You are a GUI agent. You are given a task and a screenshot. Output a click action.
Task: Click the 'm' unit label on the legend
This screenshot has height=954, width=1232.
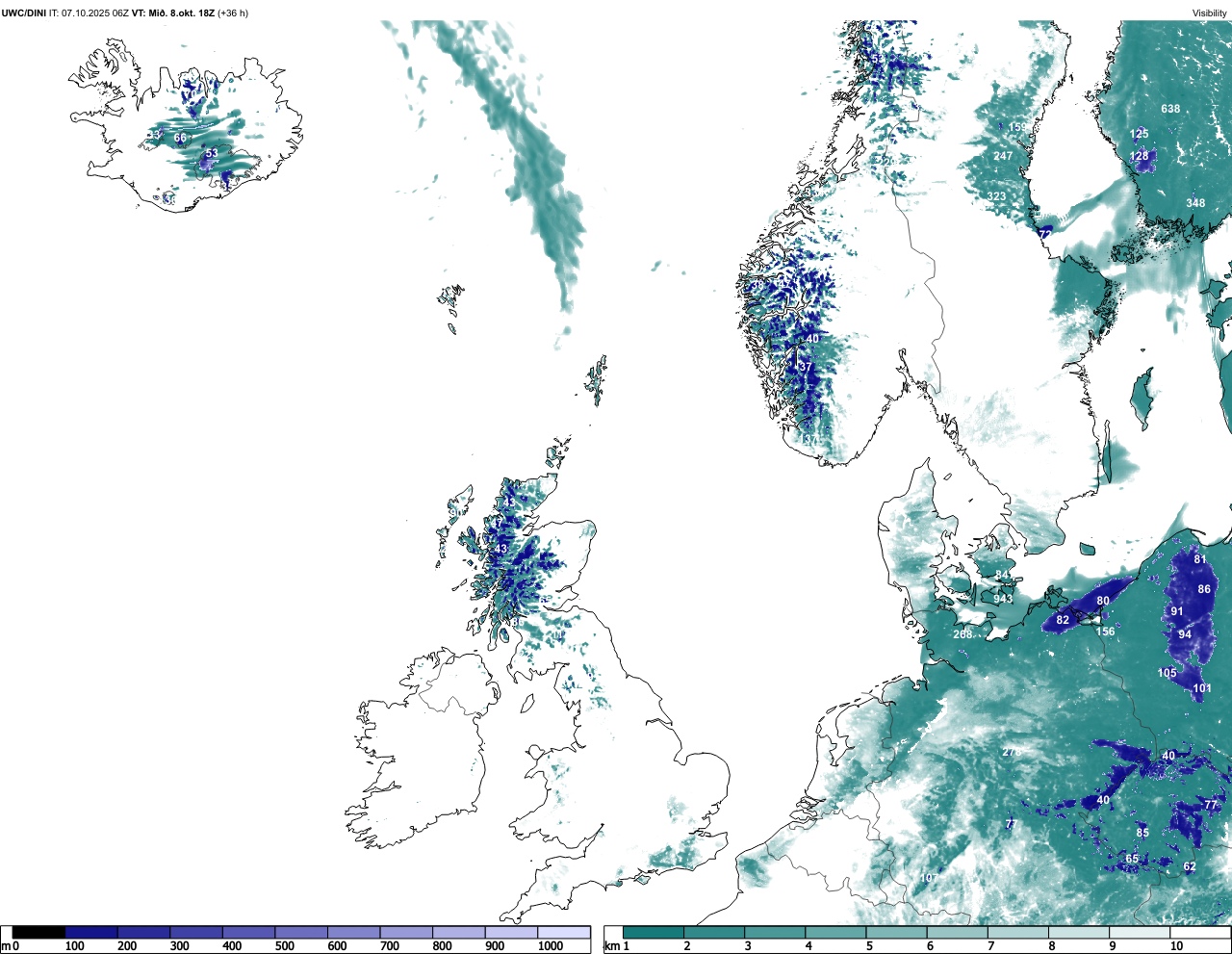point(5,946)
